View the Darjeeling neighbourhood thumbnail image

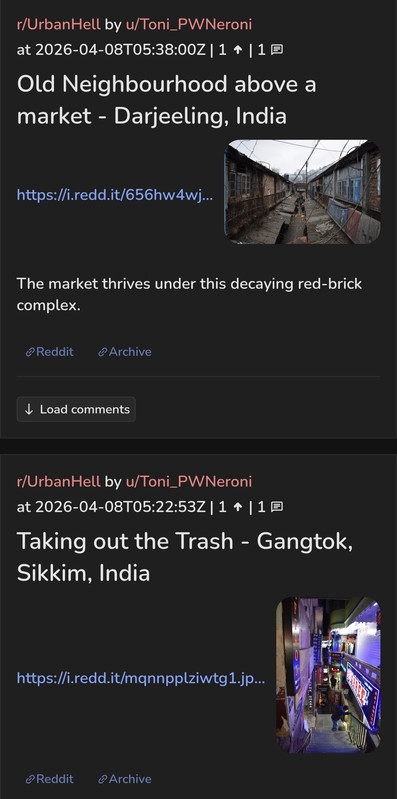pyautogui.click(x=302, y=192)
